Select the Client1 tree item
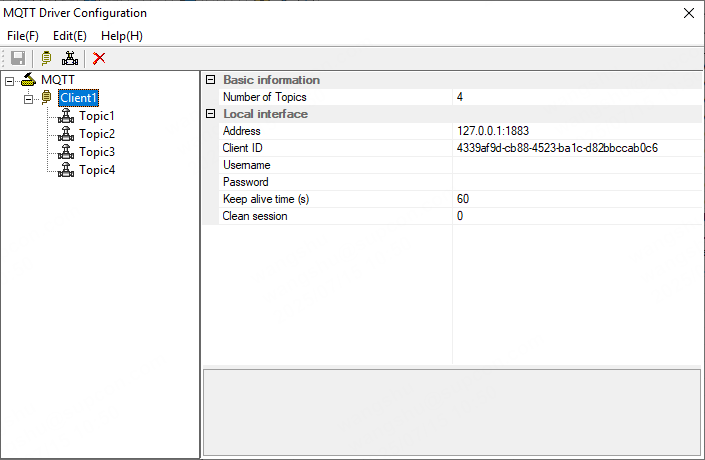This screenshot has height=460, width=705. (78, 98)
